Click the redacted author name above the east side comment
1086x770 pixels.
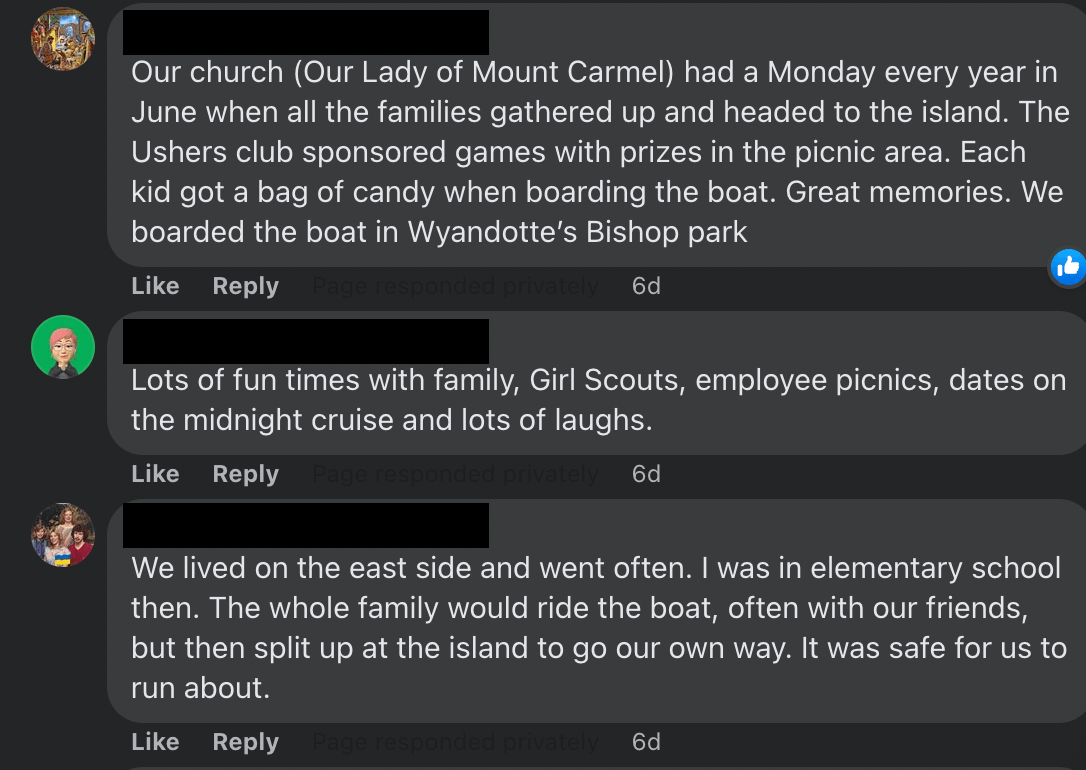305,525
